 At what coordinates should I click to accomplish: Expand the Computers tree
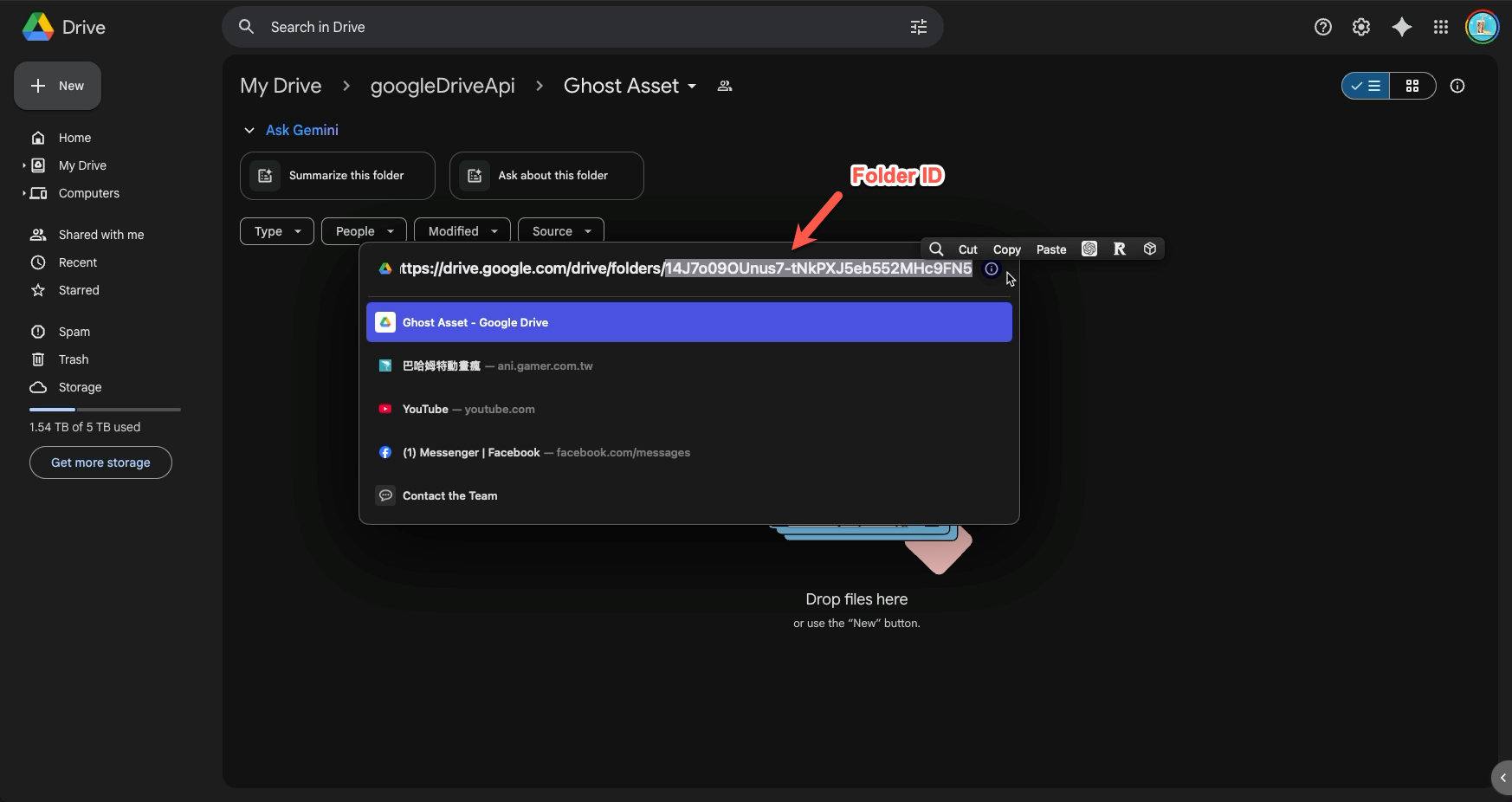(x=24, y=193)
